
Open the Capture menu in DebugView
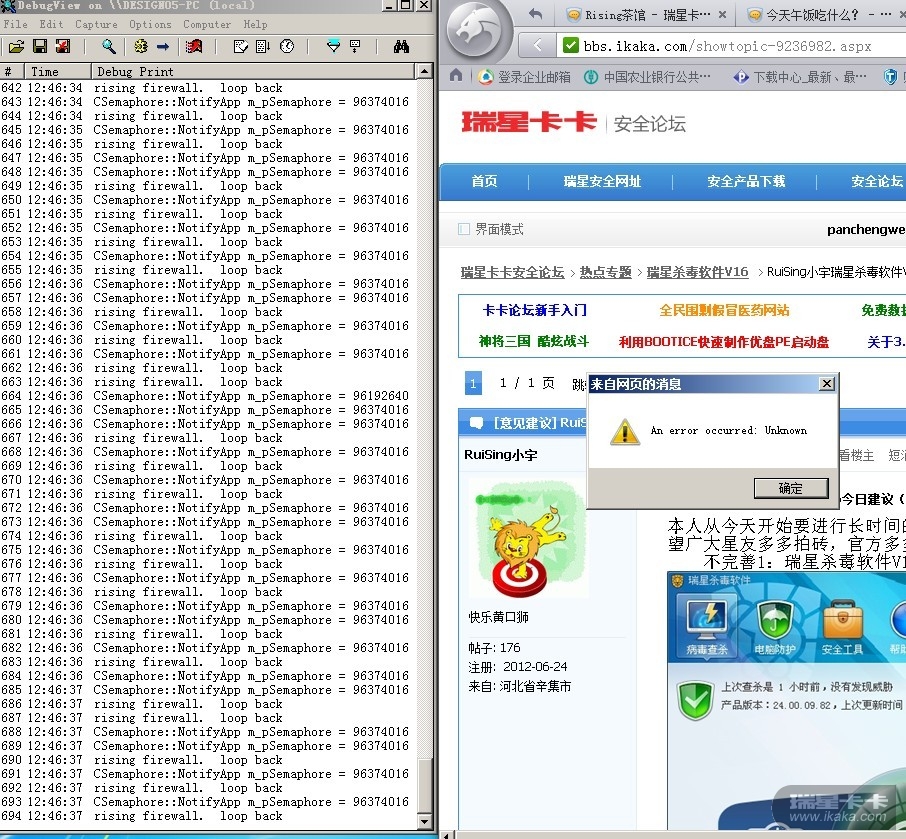point(96,24)
